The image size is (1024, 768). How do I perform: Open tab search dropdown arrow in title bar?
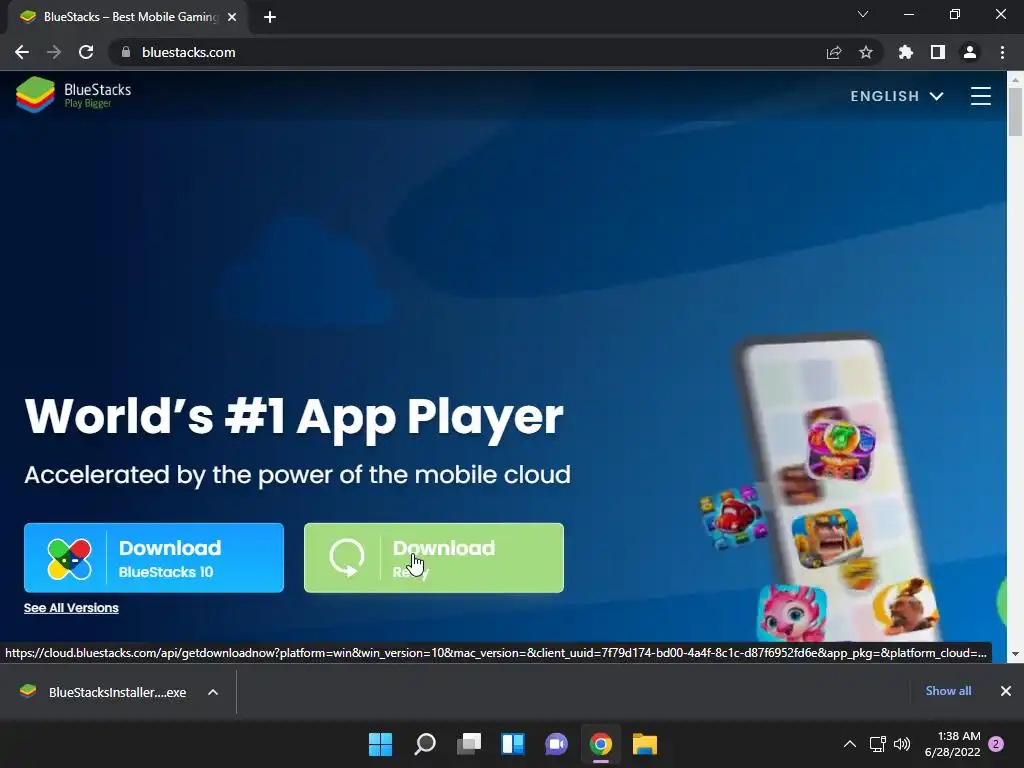(x=863, y=14)
